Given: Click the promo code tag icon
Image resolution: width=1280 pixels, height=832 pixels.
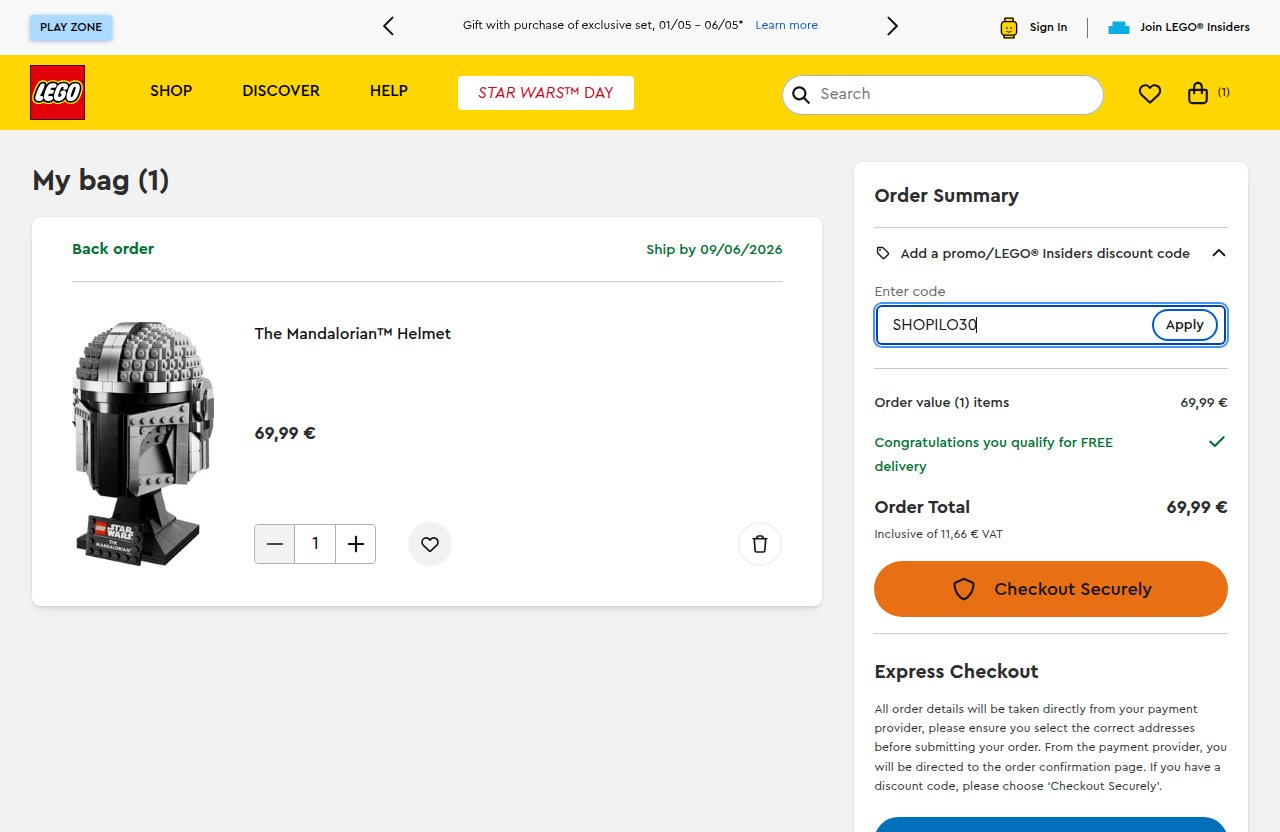Looking at the screenshot, I should click(883, 253).
